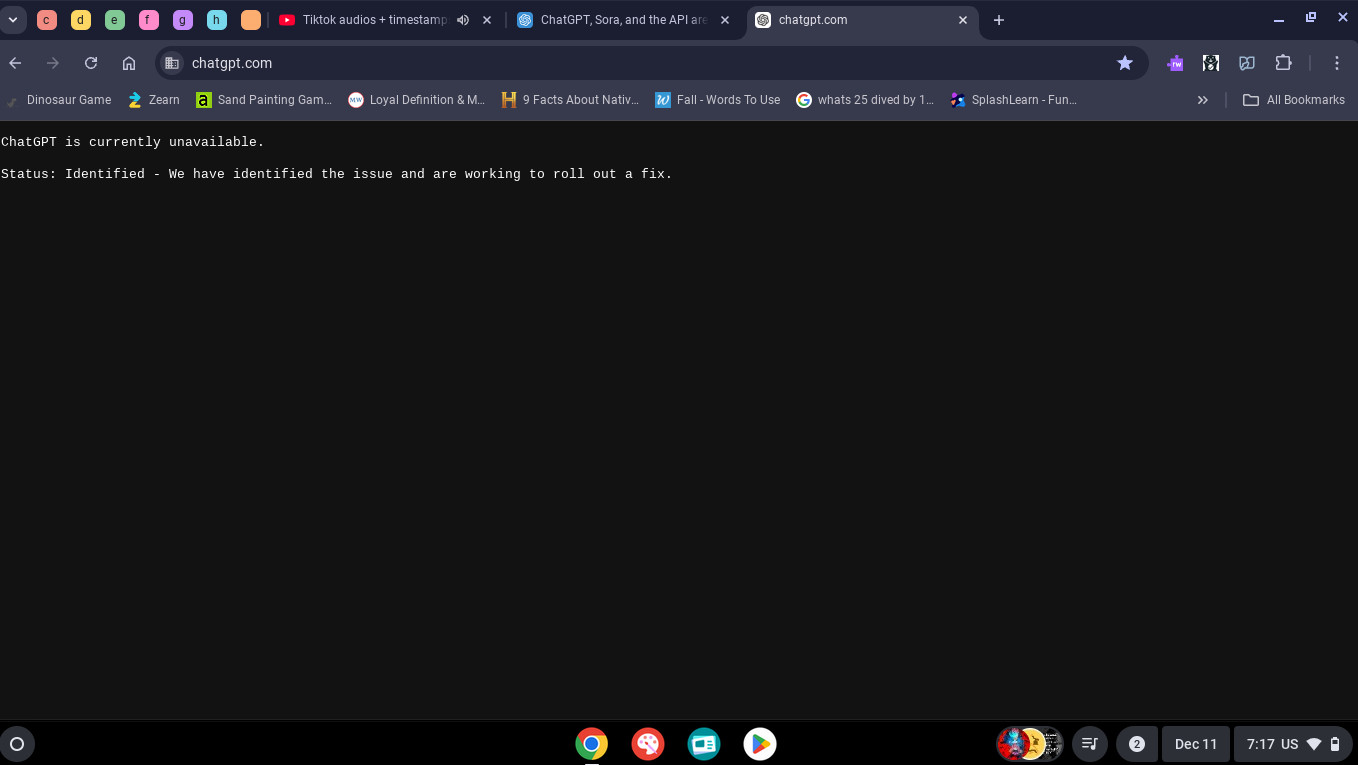Launch the paint palette app from shelf

coord(648,744)
